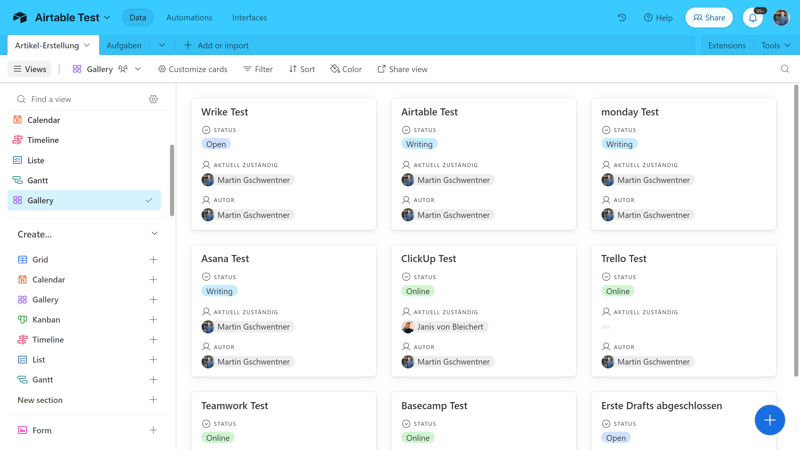Open Extensions panel
Viewport: 800px width, 450px height.
[727, 45]
